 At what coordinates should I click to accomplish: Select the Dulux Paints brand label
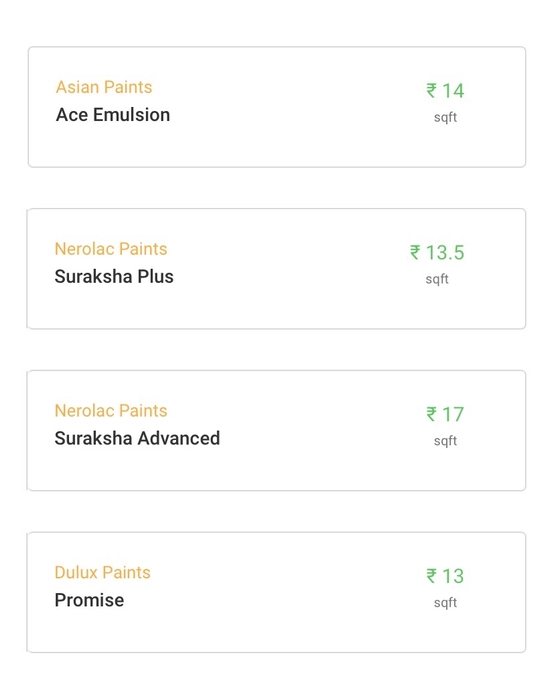click(x=103, y=572)
